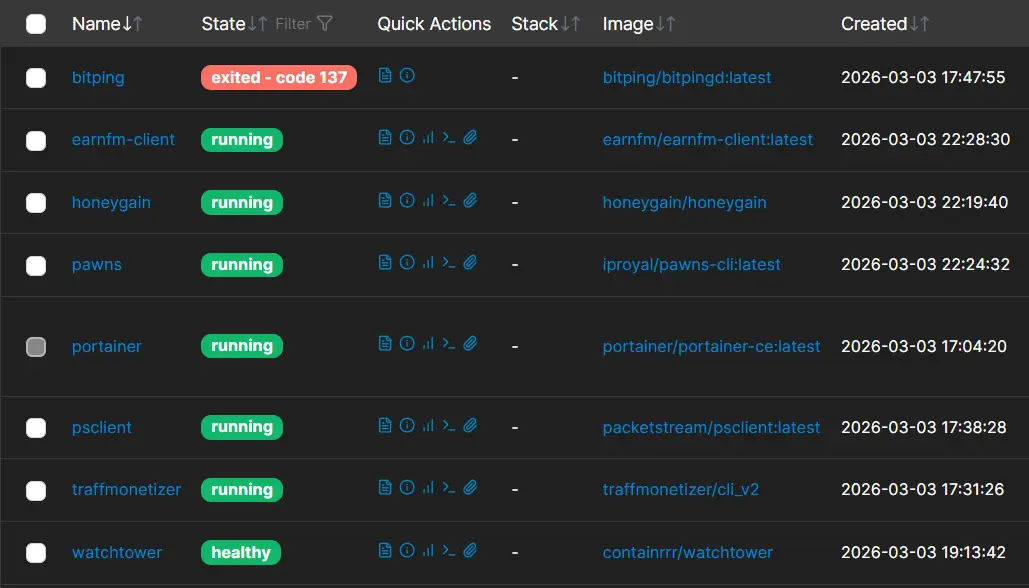
Task: Open containrrr/watchtower image link
Action: pyautogui.click(x=688, y=553)
